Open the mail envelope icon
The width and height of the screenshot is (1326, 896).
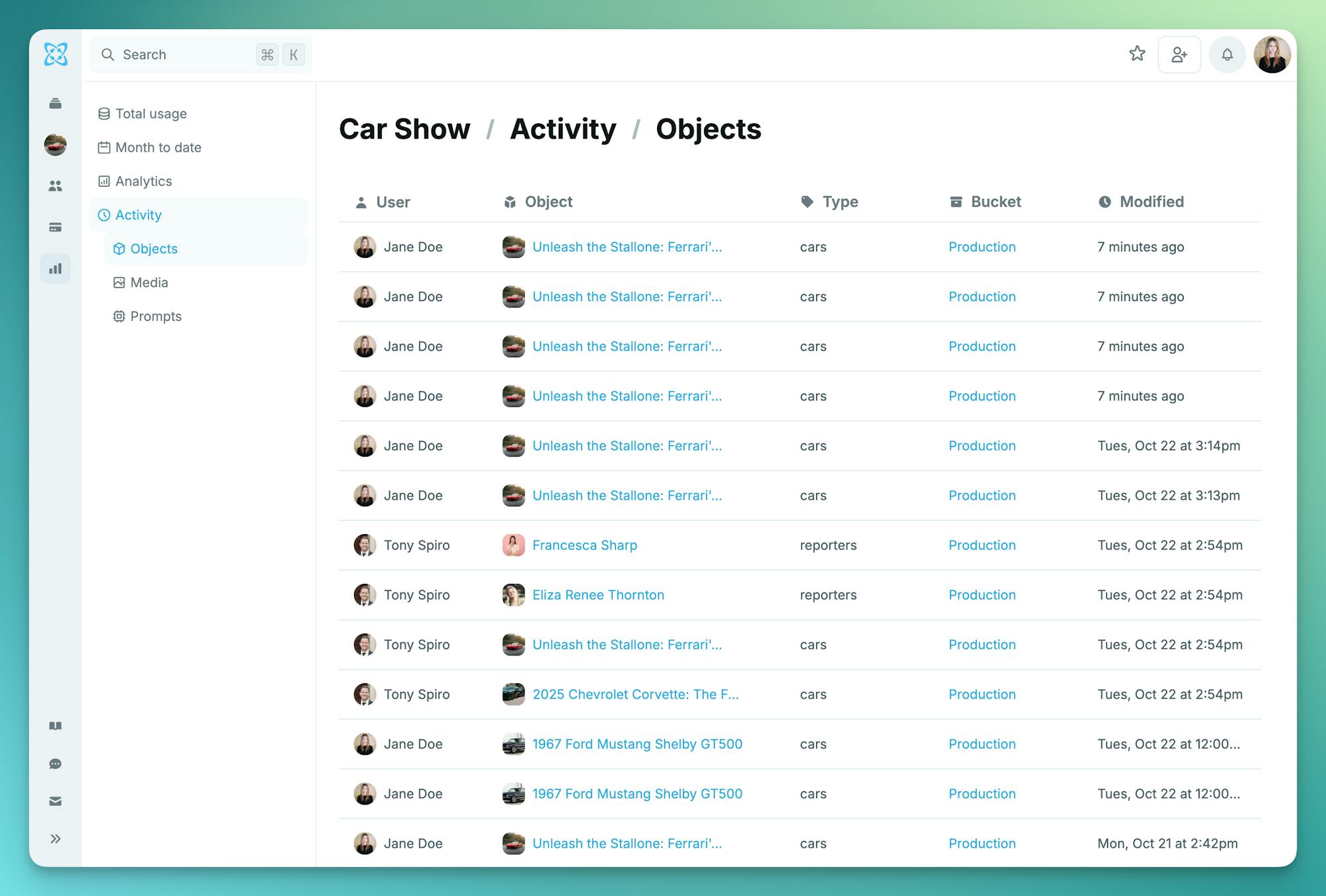tap(56, 801)
